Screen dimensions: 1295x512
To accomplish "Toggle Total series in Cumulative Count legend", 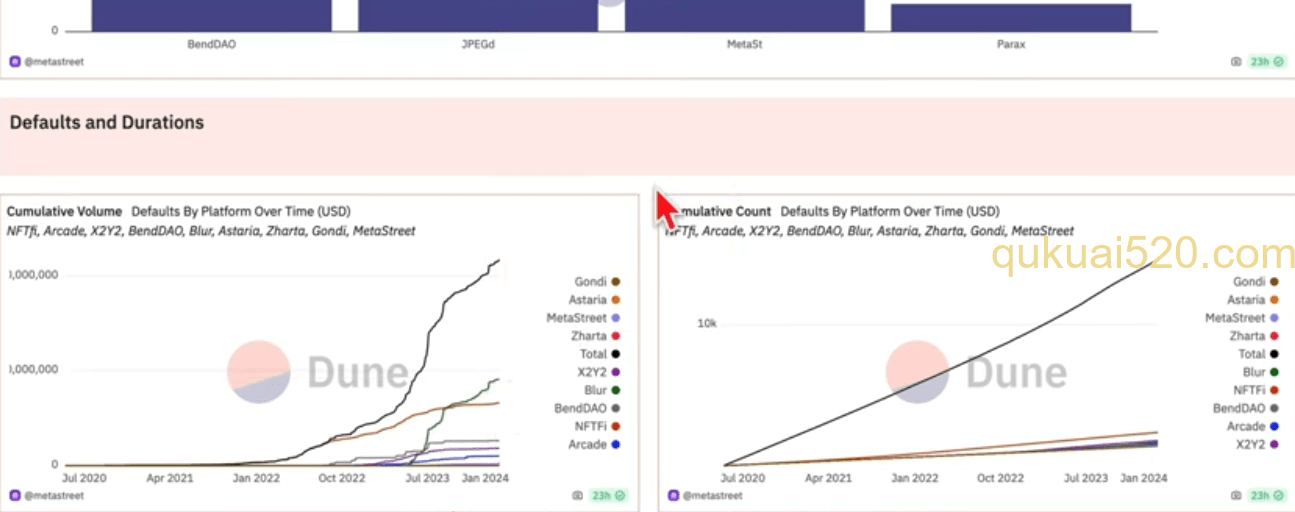I will 1258,354.
